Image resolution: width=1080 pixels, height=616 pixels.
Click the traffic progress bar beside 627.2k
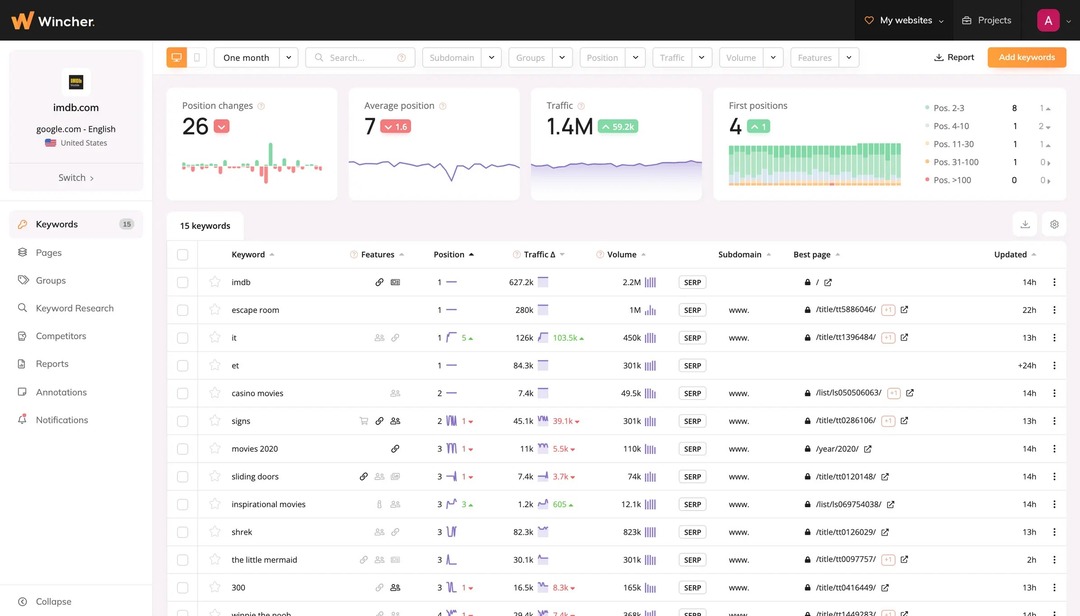(541, 282)
